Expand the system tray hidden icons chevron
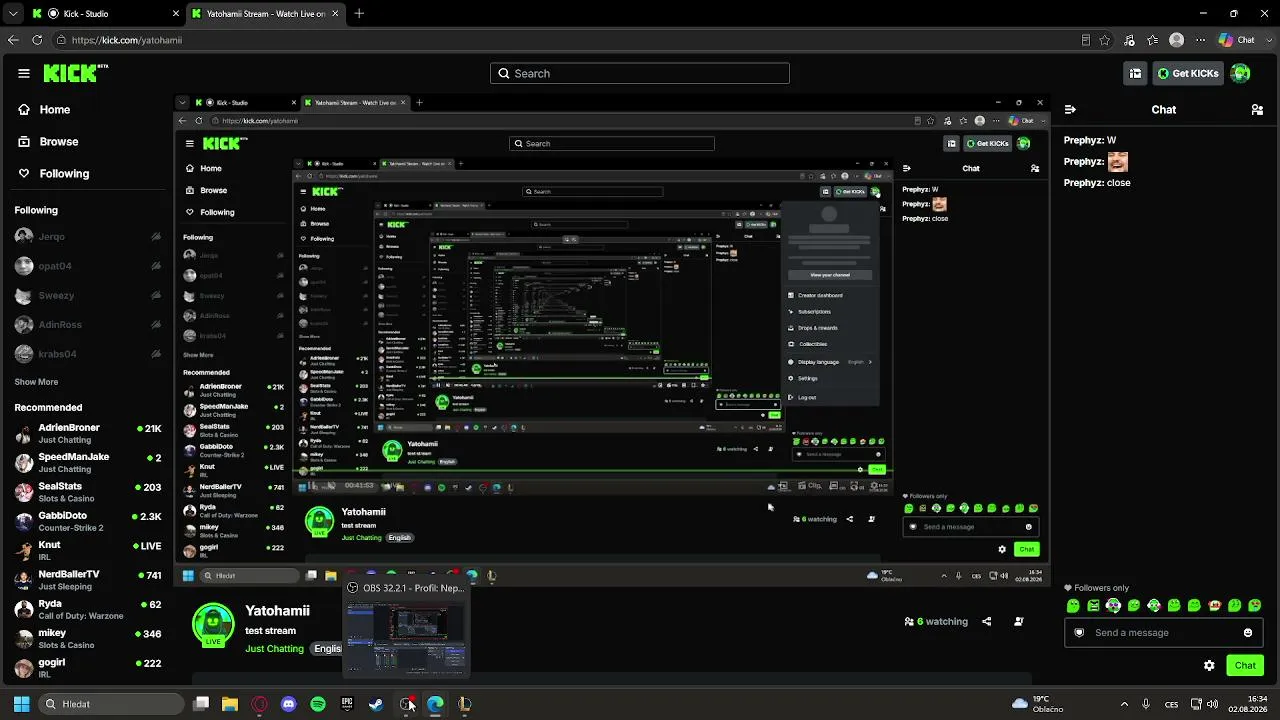This screenshot has width=1280, height=720. pyautogui.click(x=1124, y=704)
